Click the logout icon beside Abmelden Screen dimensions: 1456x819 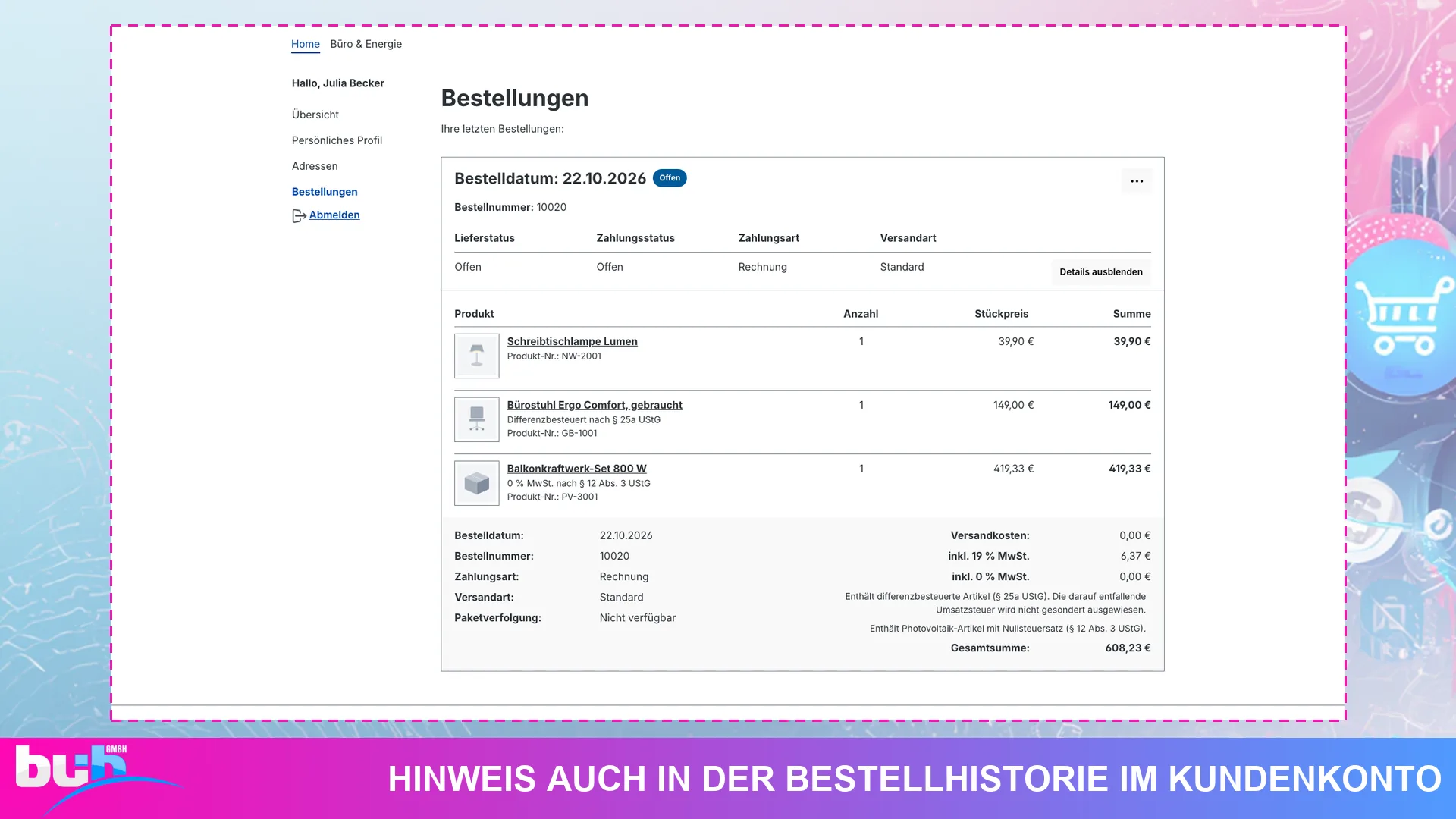click(299, 216)
